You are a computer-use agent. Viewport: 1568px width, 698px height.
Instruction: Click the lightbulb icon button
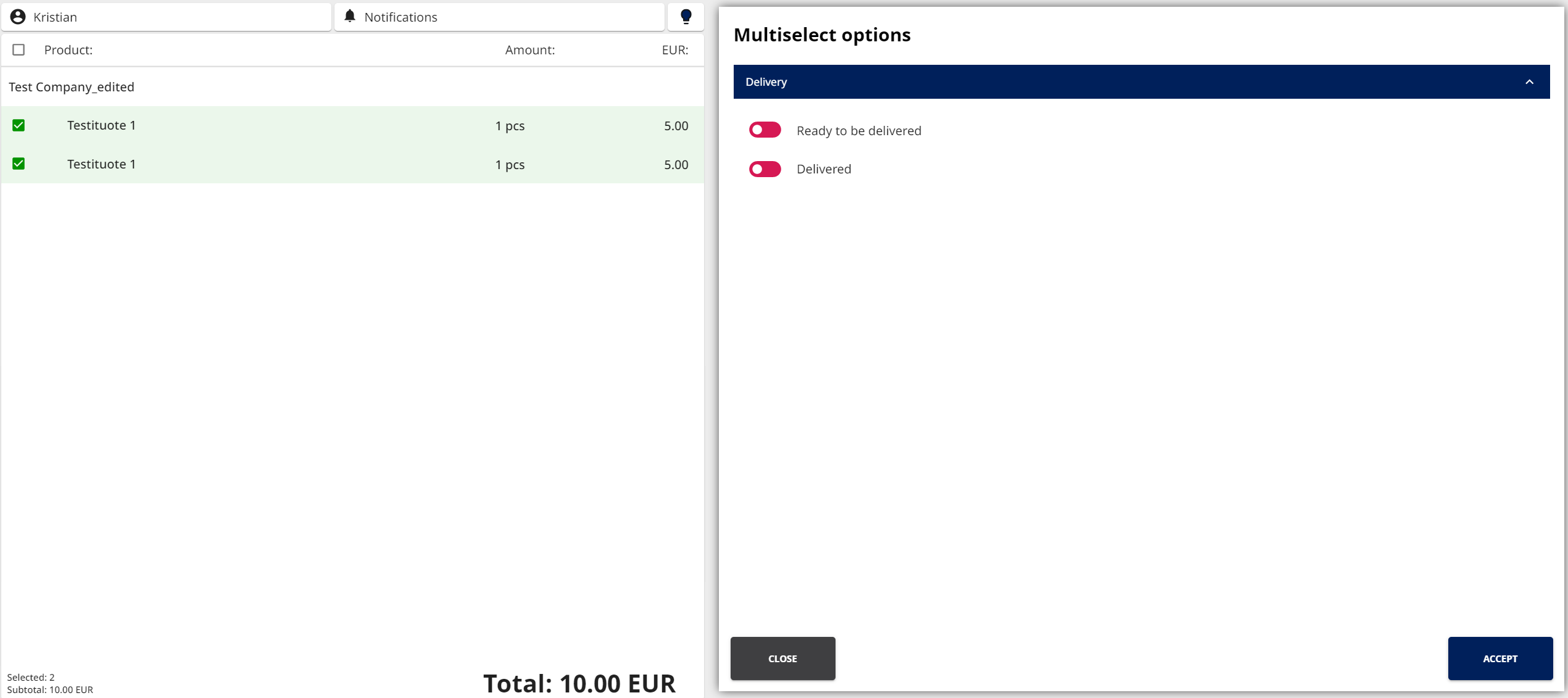[686, 17]
